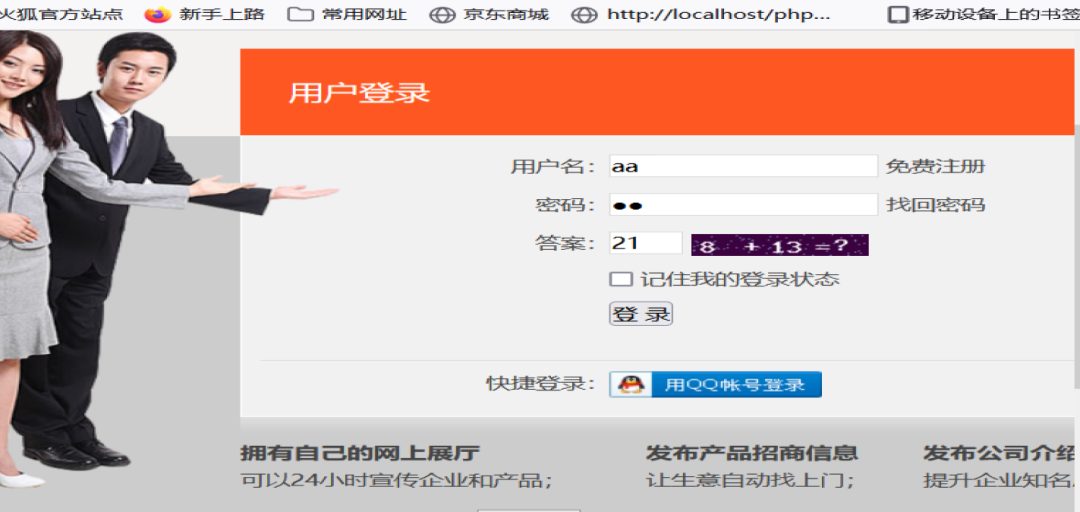
Task: Click the 快捷登录 label
Action: point(541,384)
